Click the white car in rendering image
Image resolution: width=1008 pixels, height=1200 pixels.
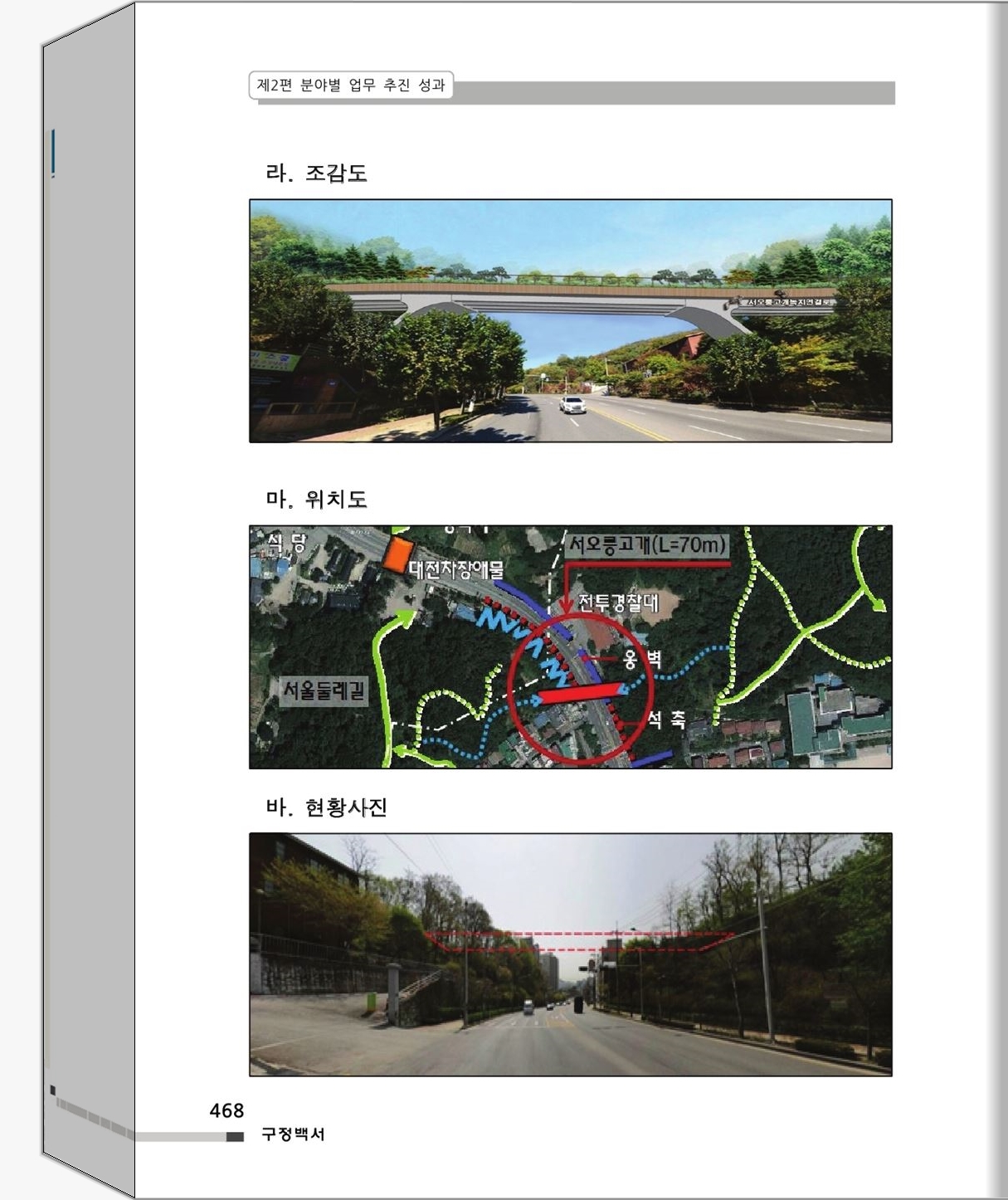[x=572, y=405]
